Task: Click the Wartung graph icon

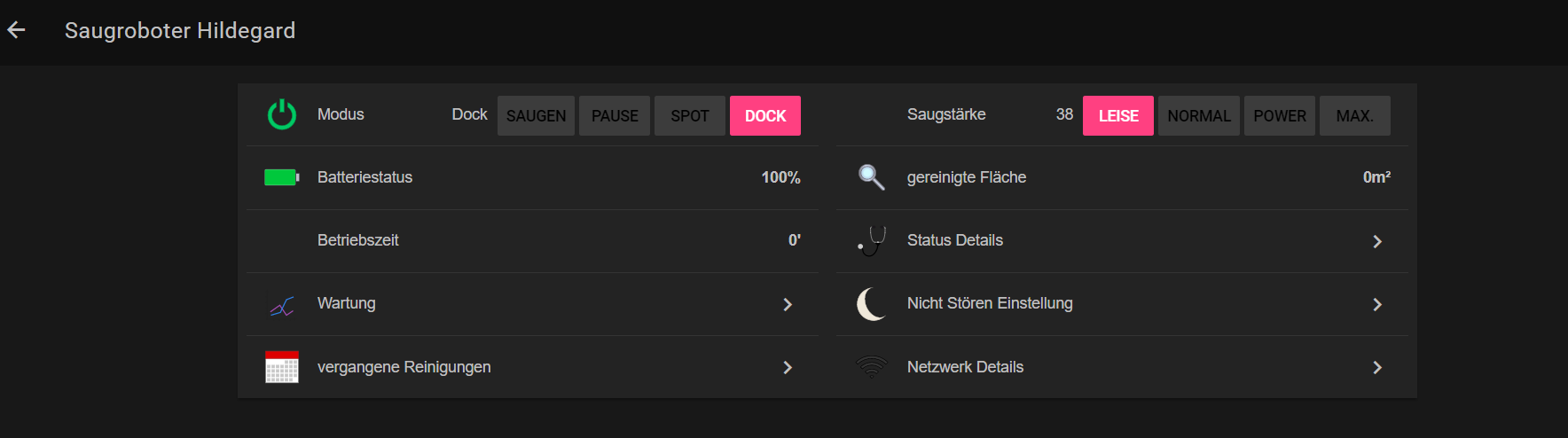Action: (x=282, y=307)
